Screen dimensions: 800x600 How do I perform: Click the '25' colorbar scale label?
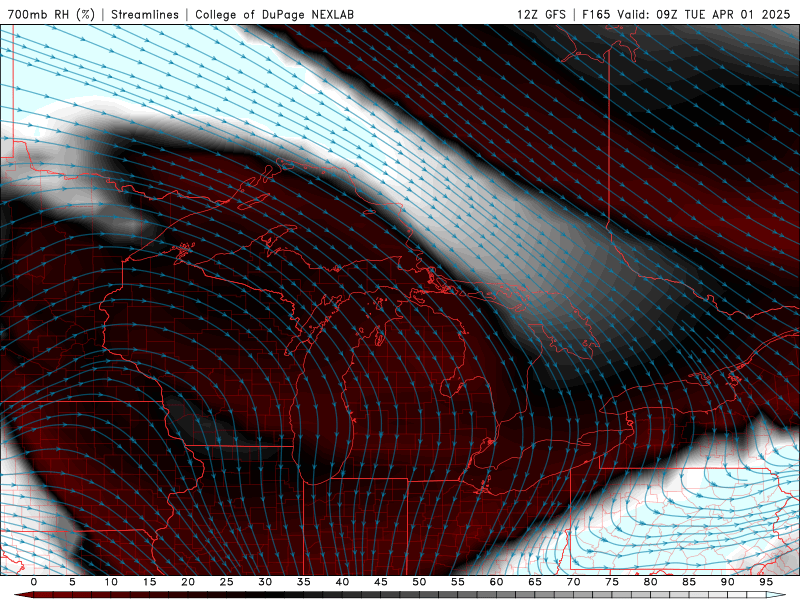click(227, 582)
